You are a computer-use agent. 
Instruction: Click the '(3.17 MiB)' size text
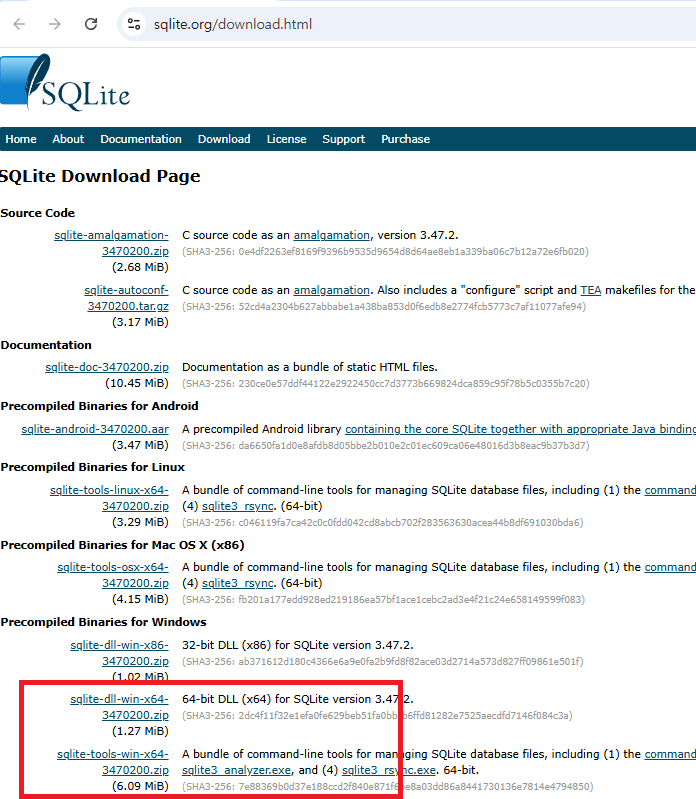(x=140, y=322)
